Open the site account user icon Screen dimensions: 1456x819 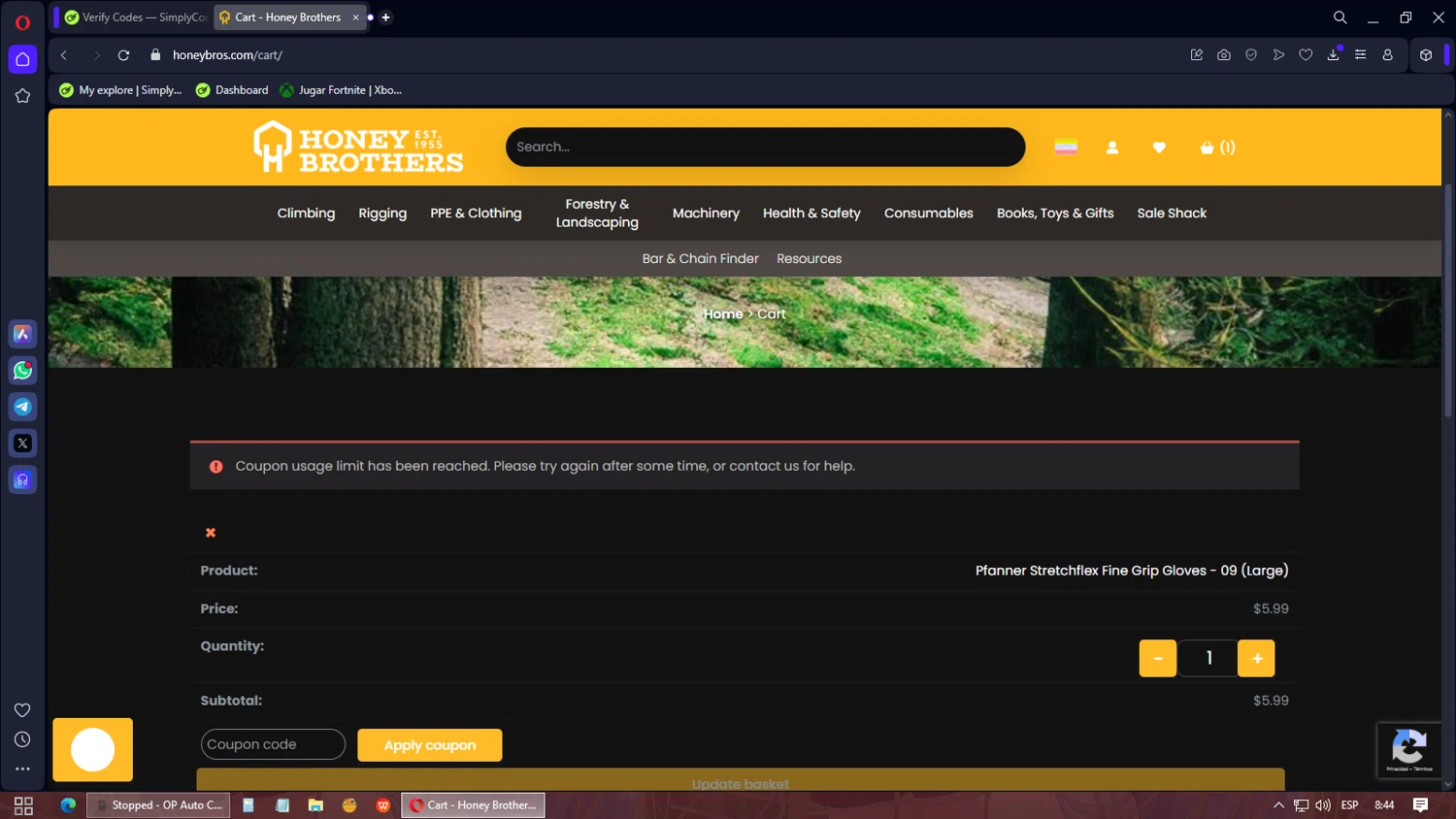[1112, 147]
